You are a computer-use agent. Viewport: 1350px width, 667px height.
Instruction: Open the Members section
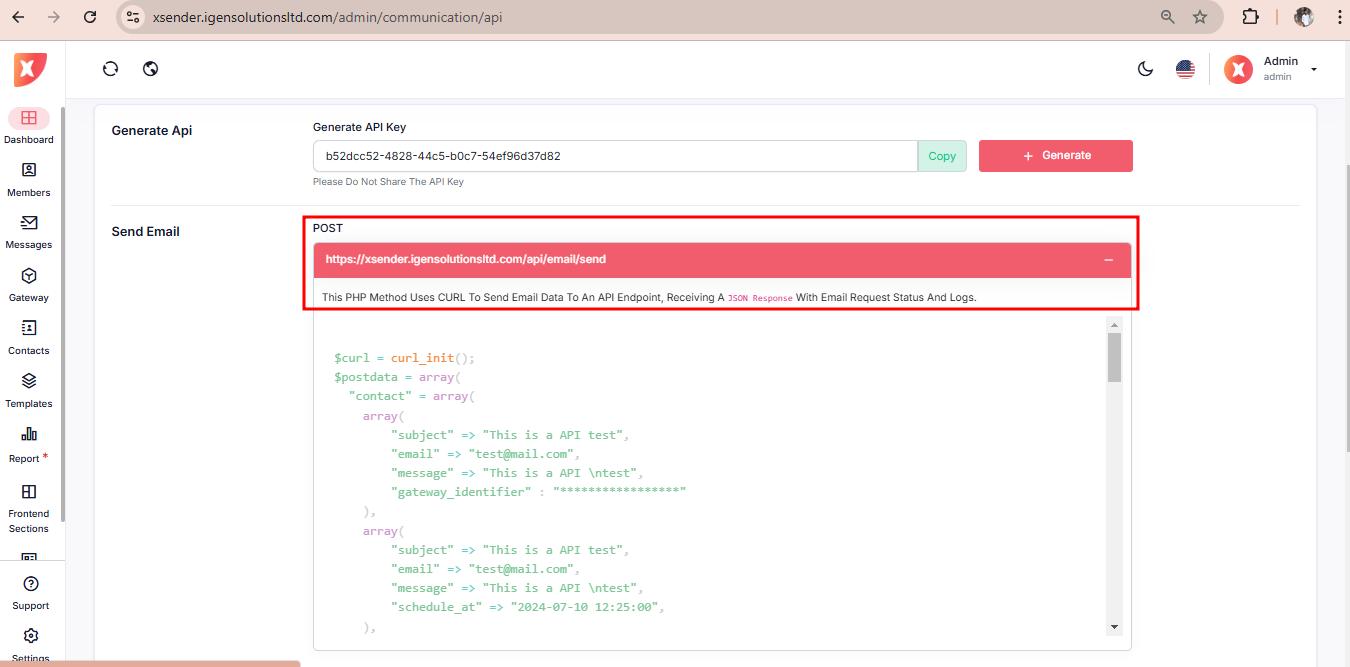(29, 171)
